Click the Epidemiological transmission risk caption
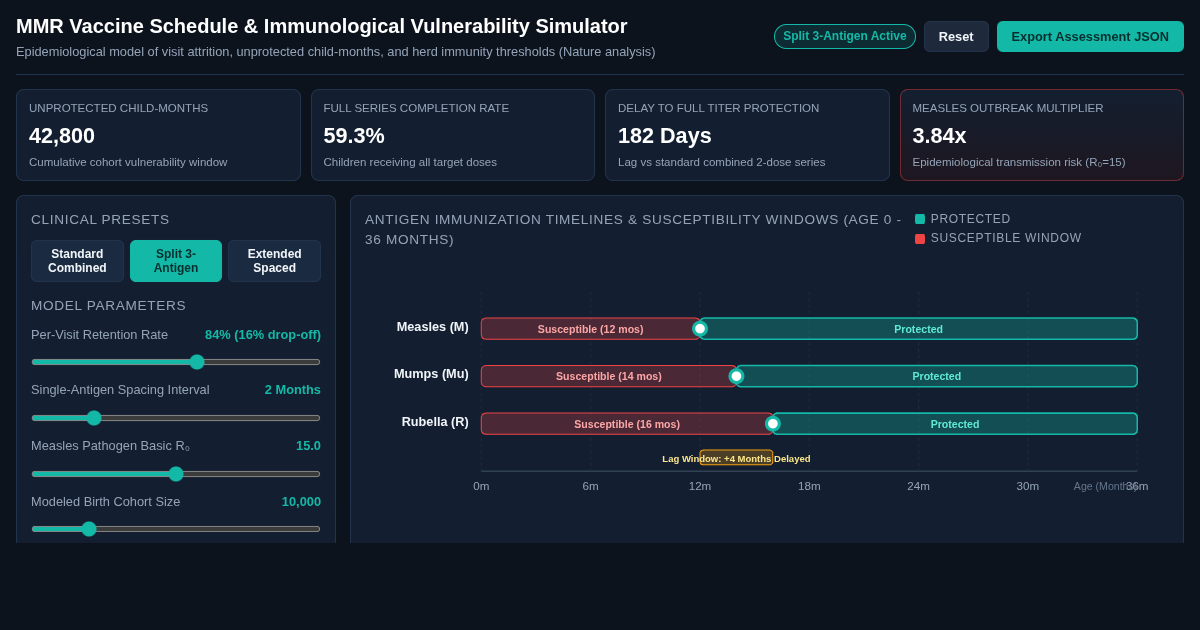 pyautogui.click(x=1018, y=162)
